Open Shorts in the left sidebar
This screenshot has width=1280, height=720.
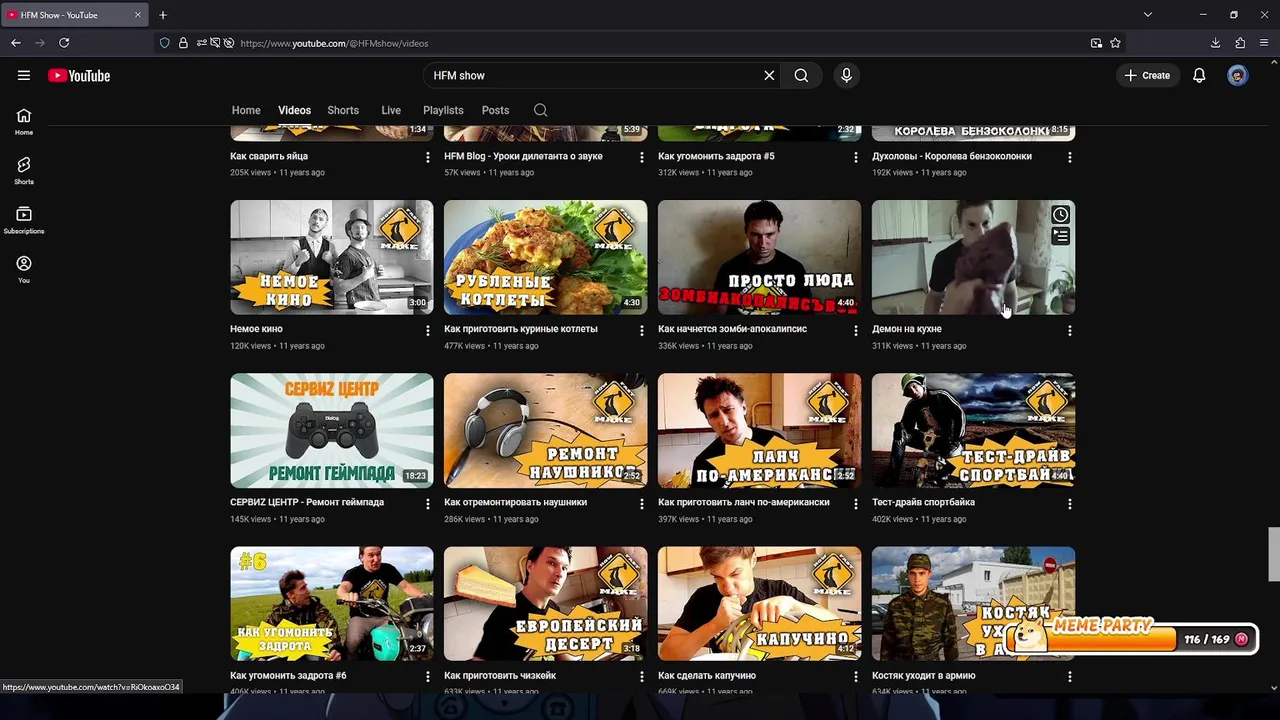click(x=24, y=171)
